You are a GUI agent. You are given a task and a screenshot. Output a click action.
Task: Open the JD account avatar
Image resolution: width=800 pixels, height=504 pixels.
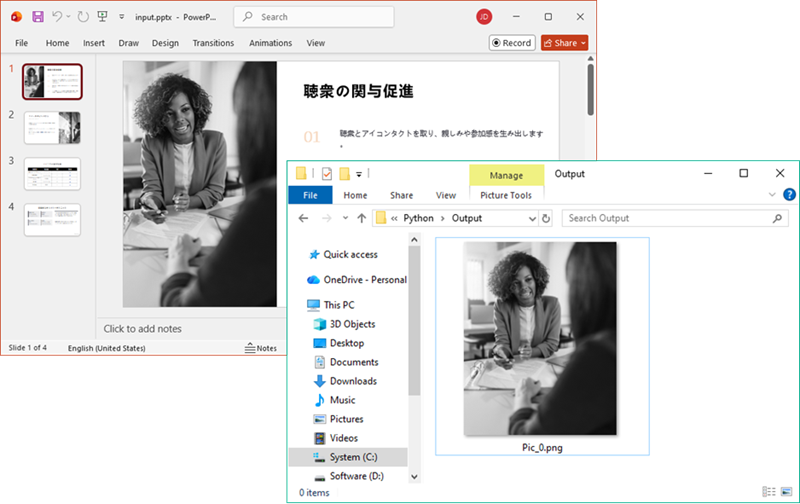484,17
